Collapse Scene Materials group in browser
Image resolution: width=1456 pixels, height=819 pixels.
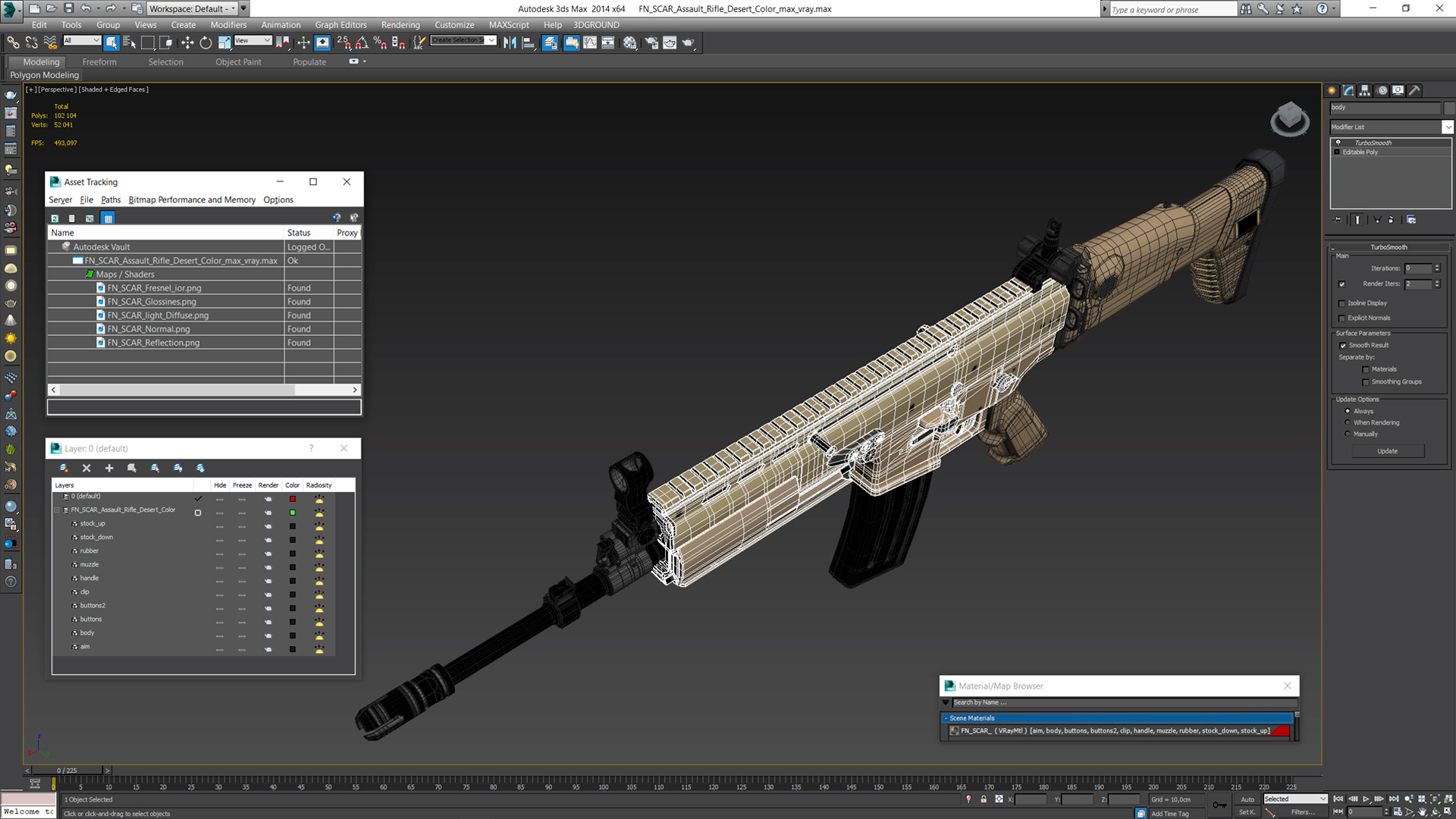tap(946, 718)
